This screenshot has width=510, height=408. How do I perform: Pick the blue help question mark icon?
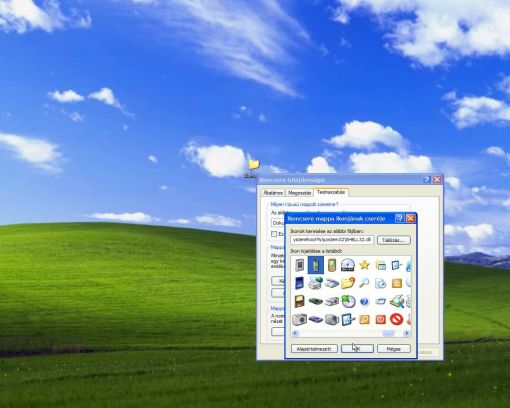(x=364, y=302)
